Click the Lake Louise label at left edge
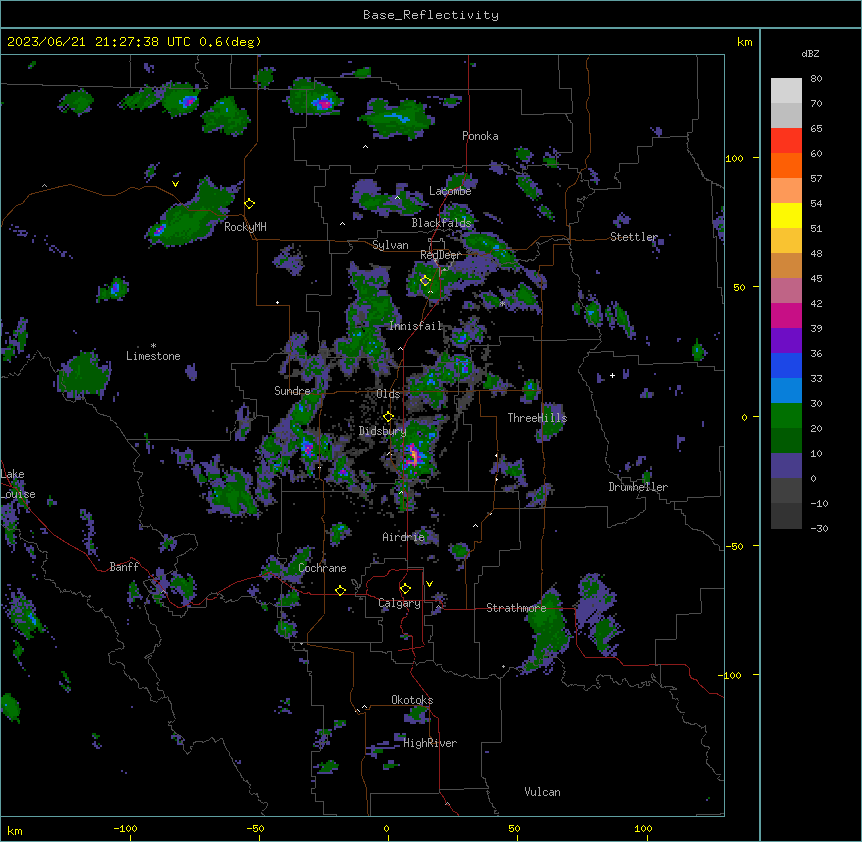 click(x=18, y=484)
